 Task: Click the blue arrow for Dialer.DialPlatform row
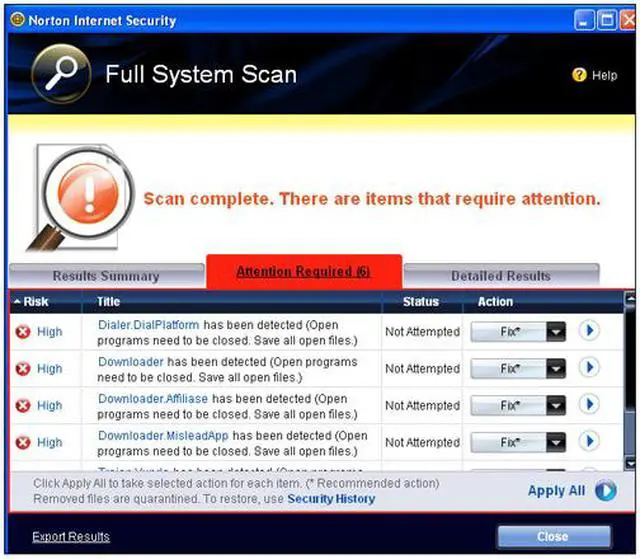[589, 331]
